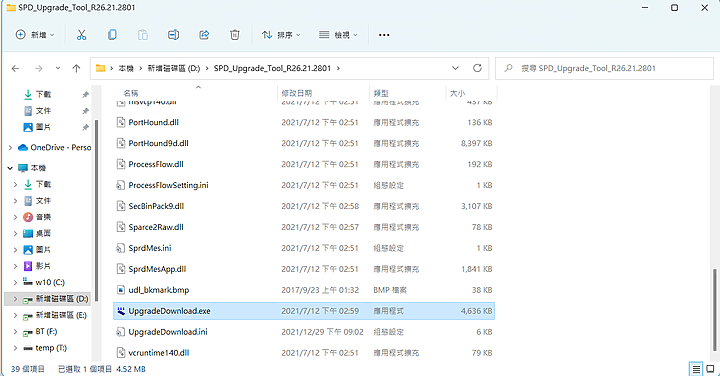Expand the BT (F:) drive node
This screenshot has width=720, height=376.
15,331
